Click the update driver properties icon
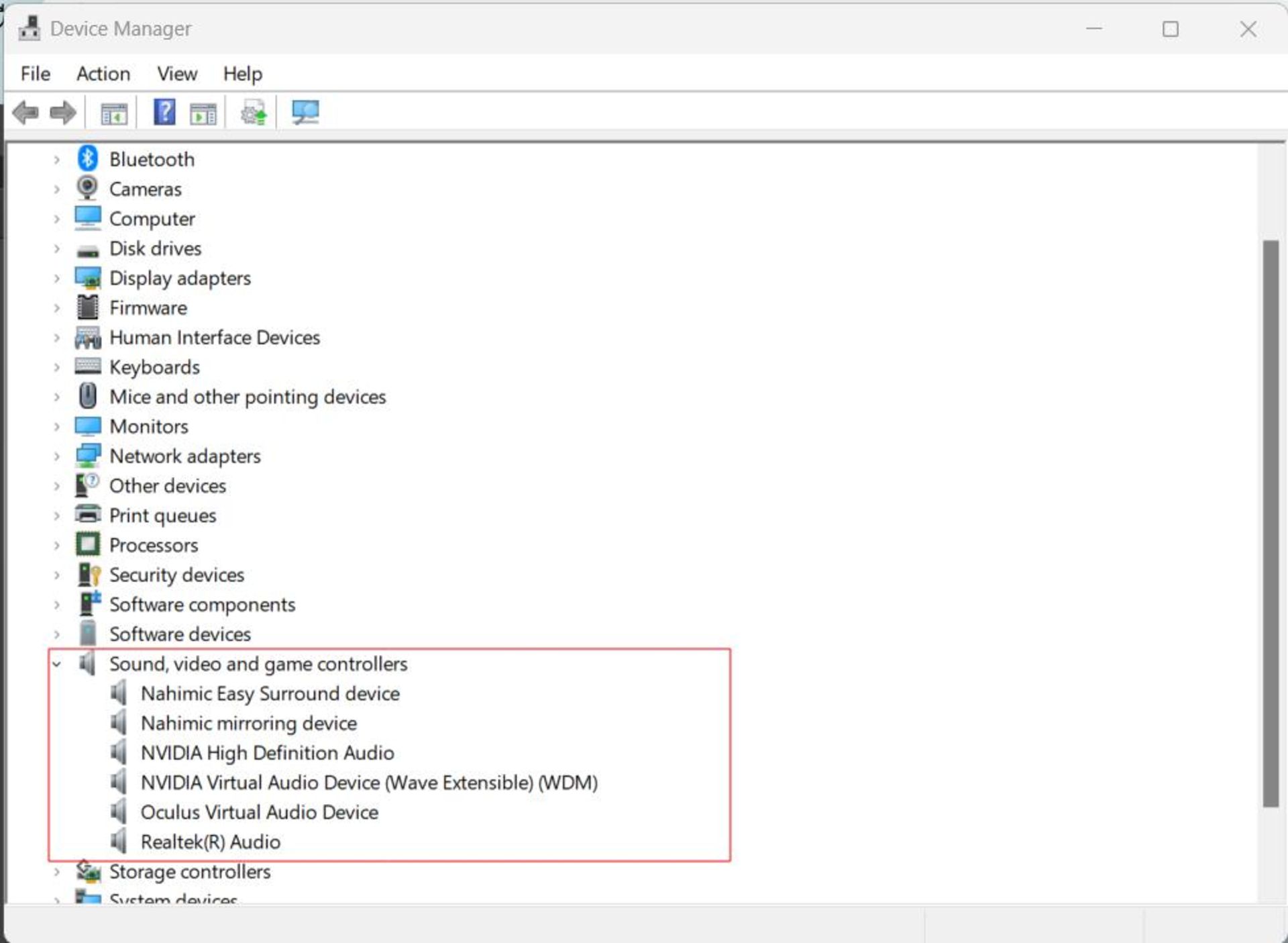 [x=252, y=112]
